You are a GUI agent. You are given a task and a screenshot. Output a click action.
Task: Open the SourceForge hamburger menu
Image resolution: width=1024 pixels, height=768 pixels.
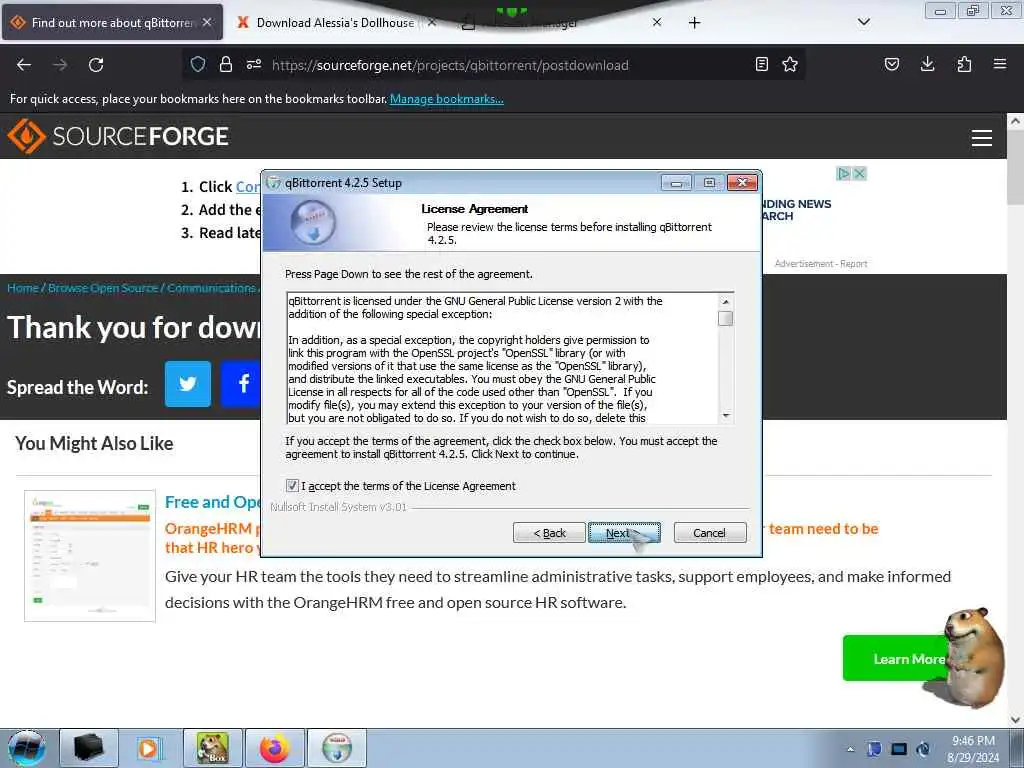click(982, 138)
